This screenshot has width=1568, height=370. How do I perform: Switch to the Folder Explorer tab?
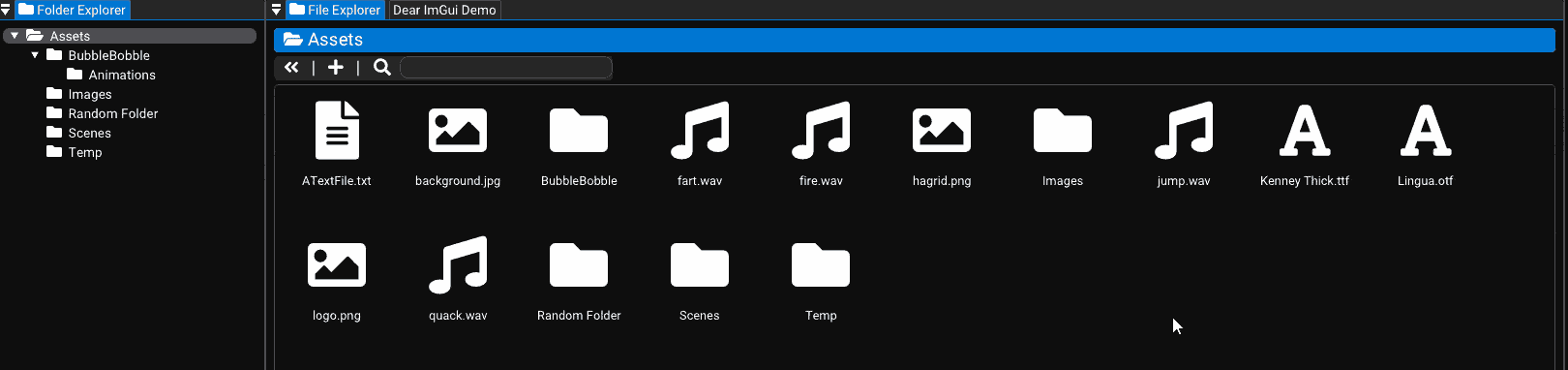[73, 10]
